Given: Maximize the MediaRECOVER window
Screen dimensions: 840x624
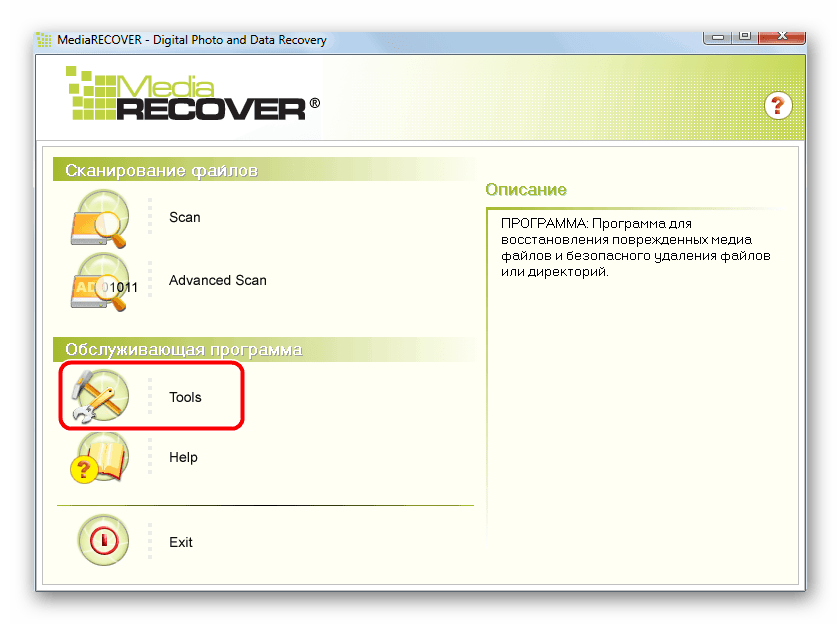Looking at the screenshot, I should (x=745, y=36).
